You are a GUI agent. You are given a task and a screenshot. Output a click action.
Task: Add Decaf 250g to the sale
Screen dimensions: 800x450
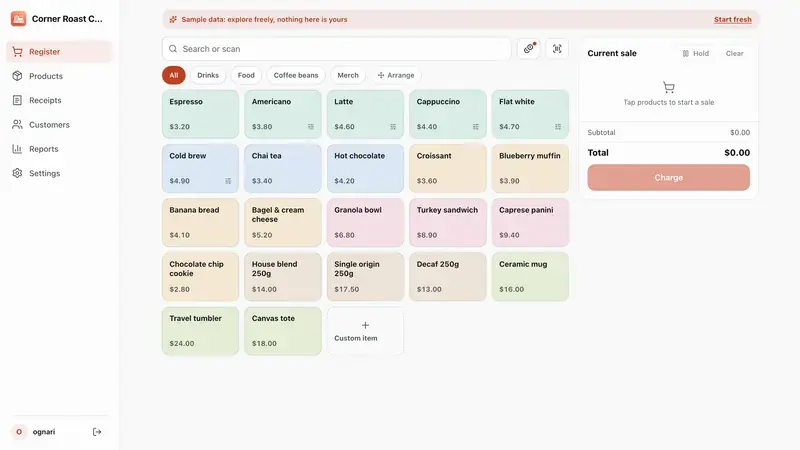click(447, 277)
